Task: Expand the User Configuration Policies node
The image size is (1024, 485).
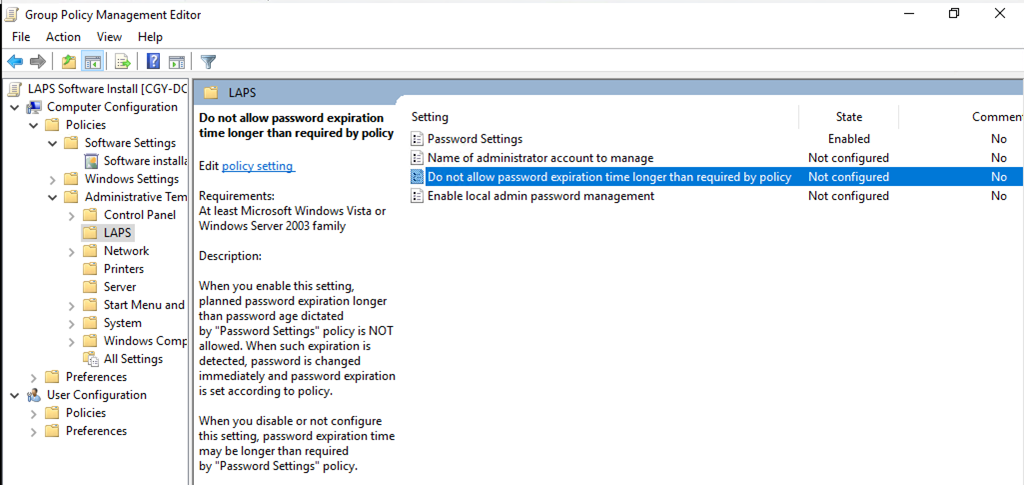Action: point(34,413)
